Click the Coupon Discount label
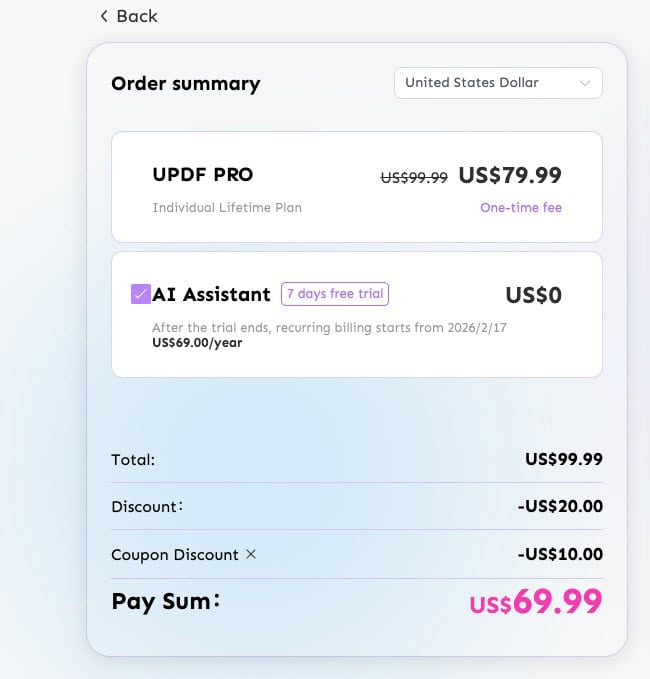This screenshot has width=650, height=679. point(175,555)
